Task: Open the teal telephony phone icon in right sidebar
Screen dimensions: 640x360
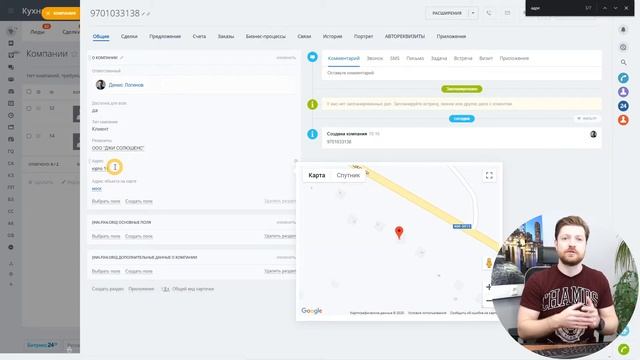Action: tap(623, 78)
